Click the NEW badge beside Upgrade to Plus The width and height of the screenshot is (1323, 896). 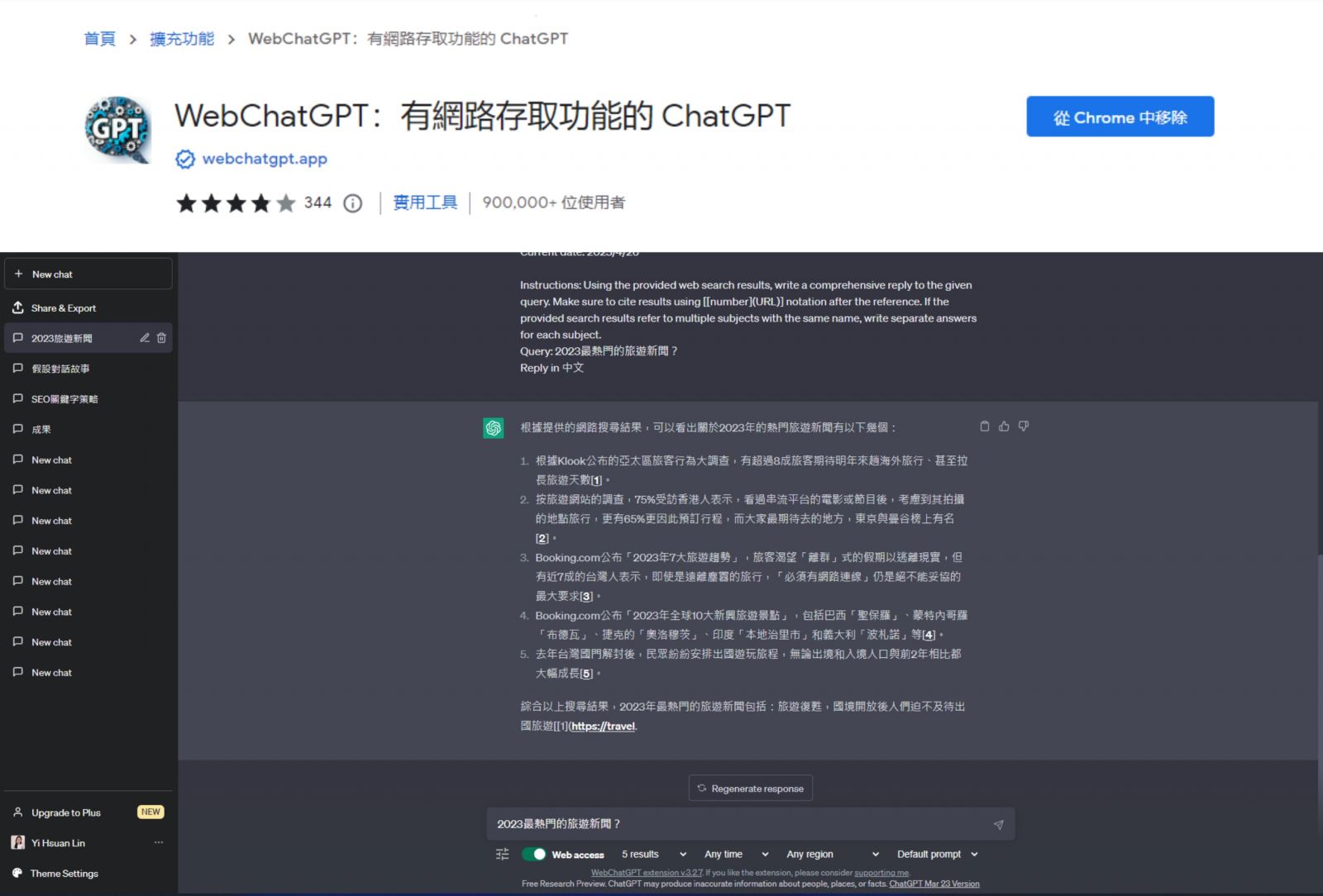(x=150, y=812)
